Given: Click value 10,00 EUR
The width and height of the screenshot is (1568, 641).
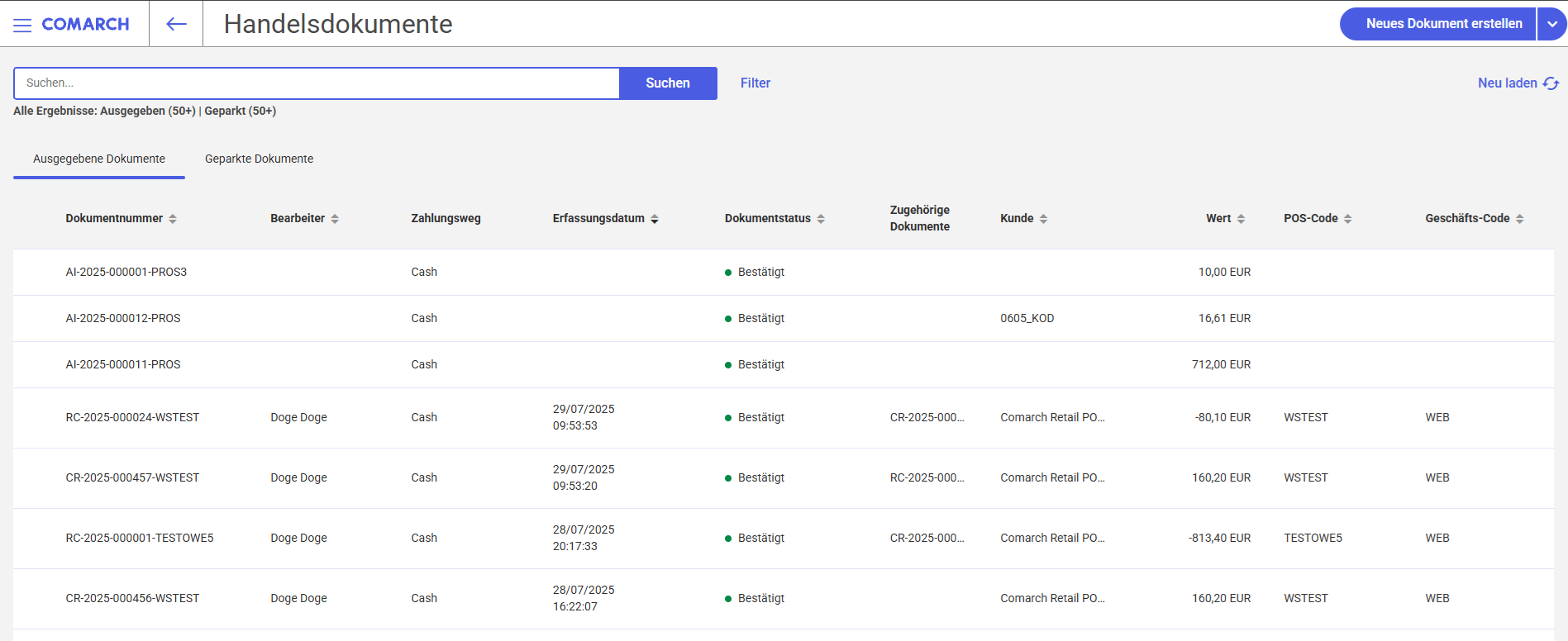Looking at the screenshot, I should coord(1224,272).
